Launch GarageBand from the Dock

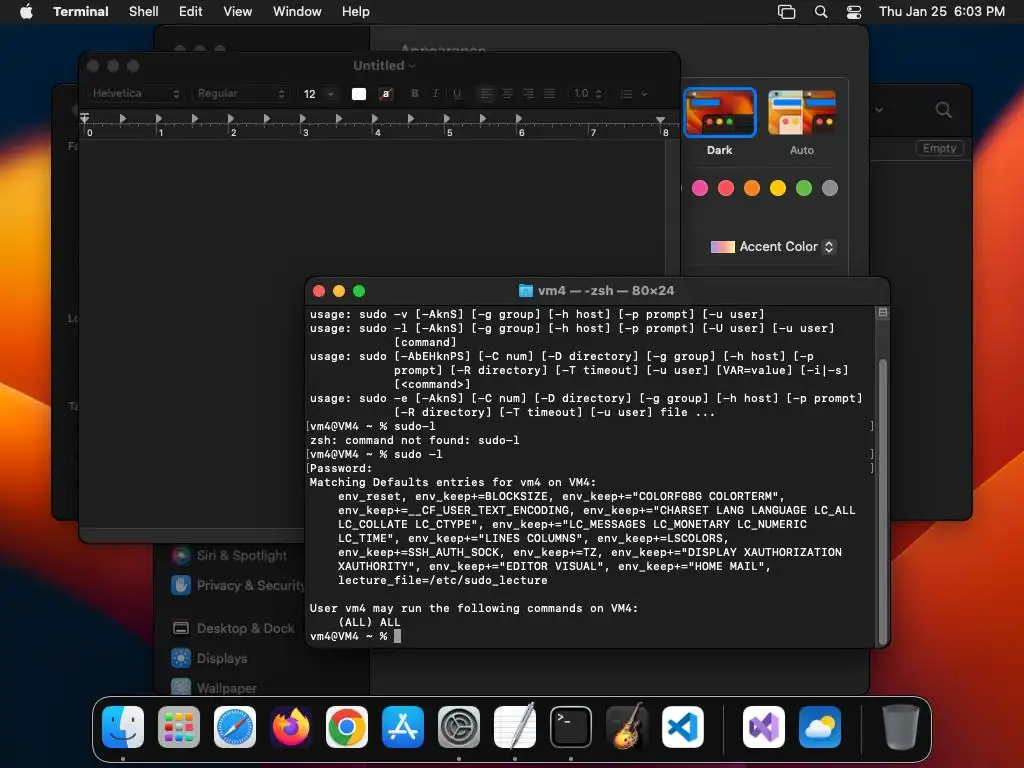627,727
